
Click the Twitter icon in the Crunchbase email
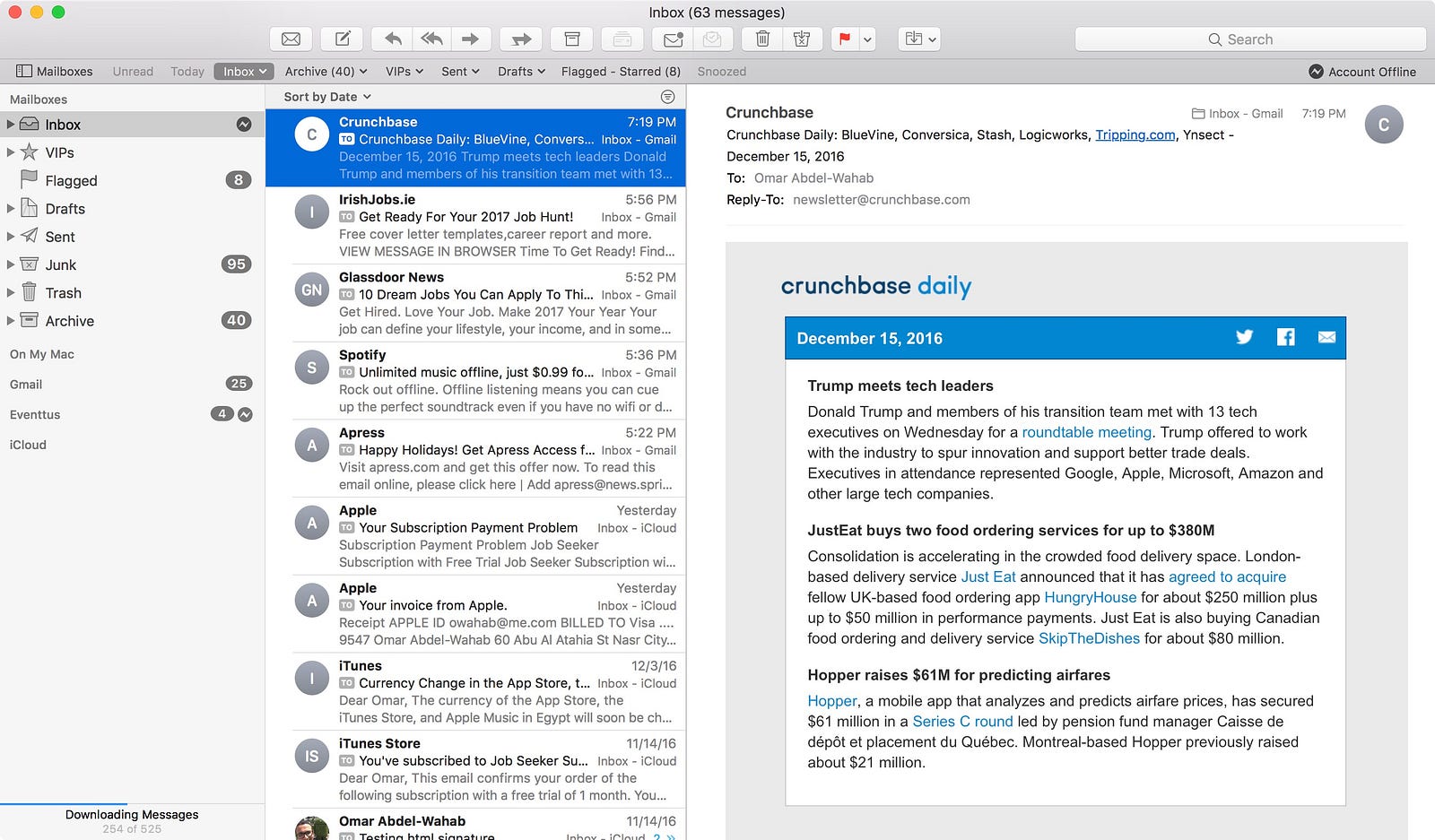tap(1244, 337)
